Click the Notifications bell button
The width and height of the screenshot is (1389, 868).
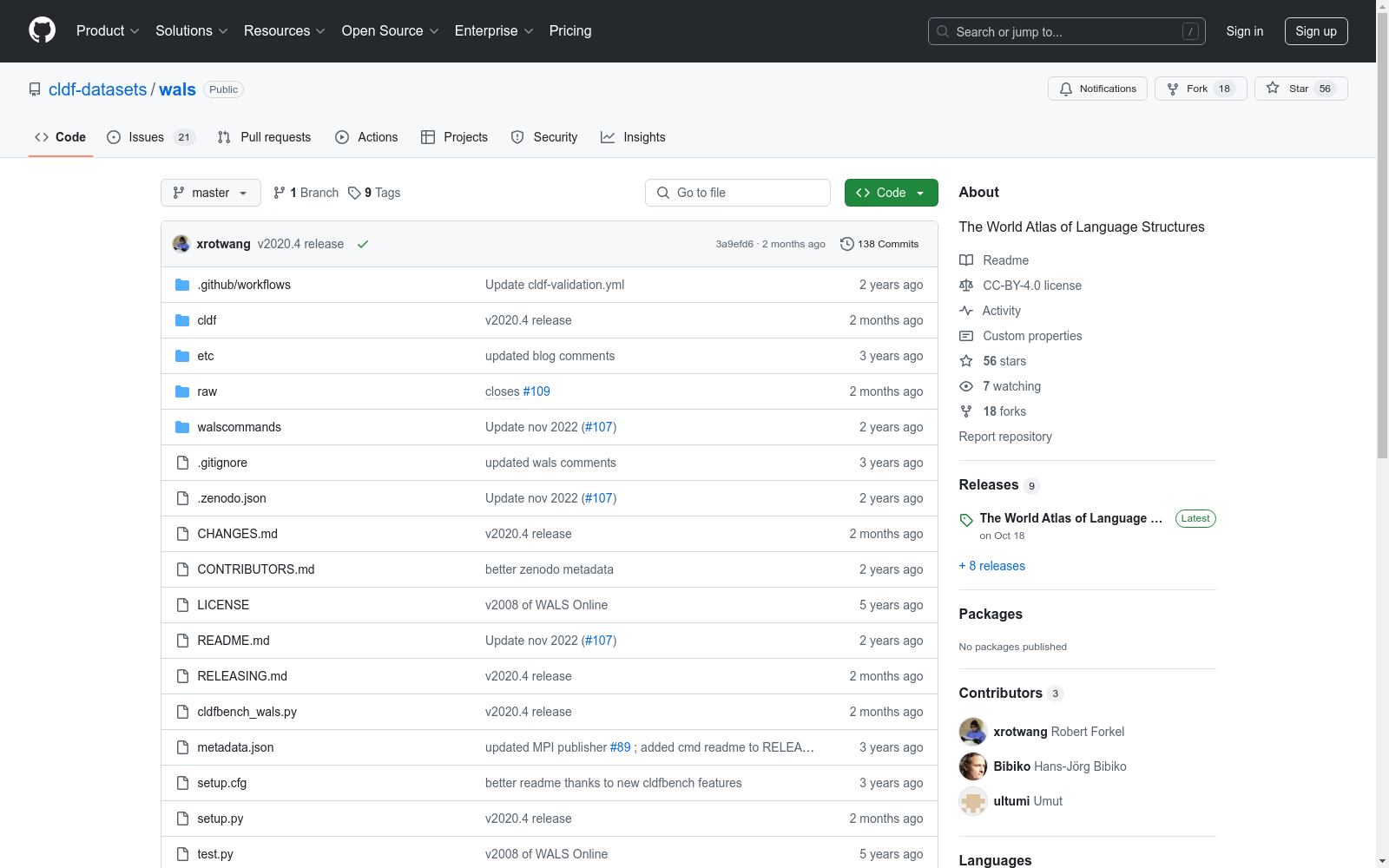[x=1097, y=89]
